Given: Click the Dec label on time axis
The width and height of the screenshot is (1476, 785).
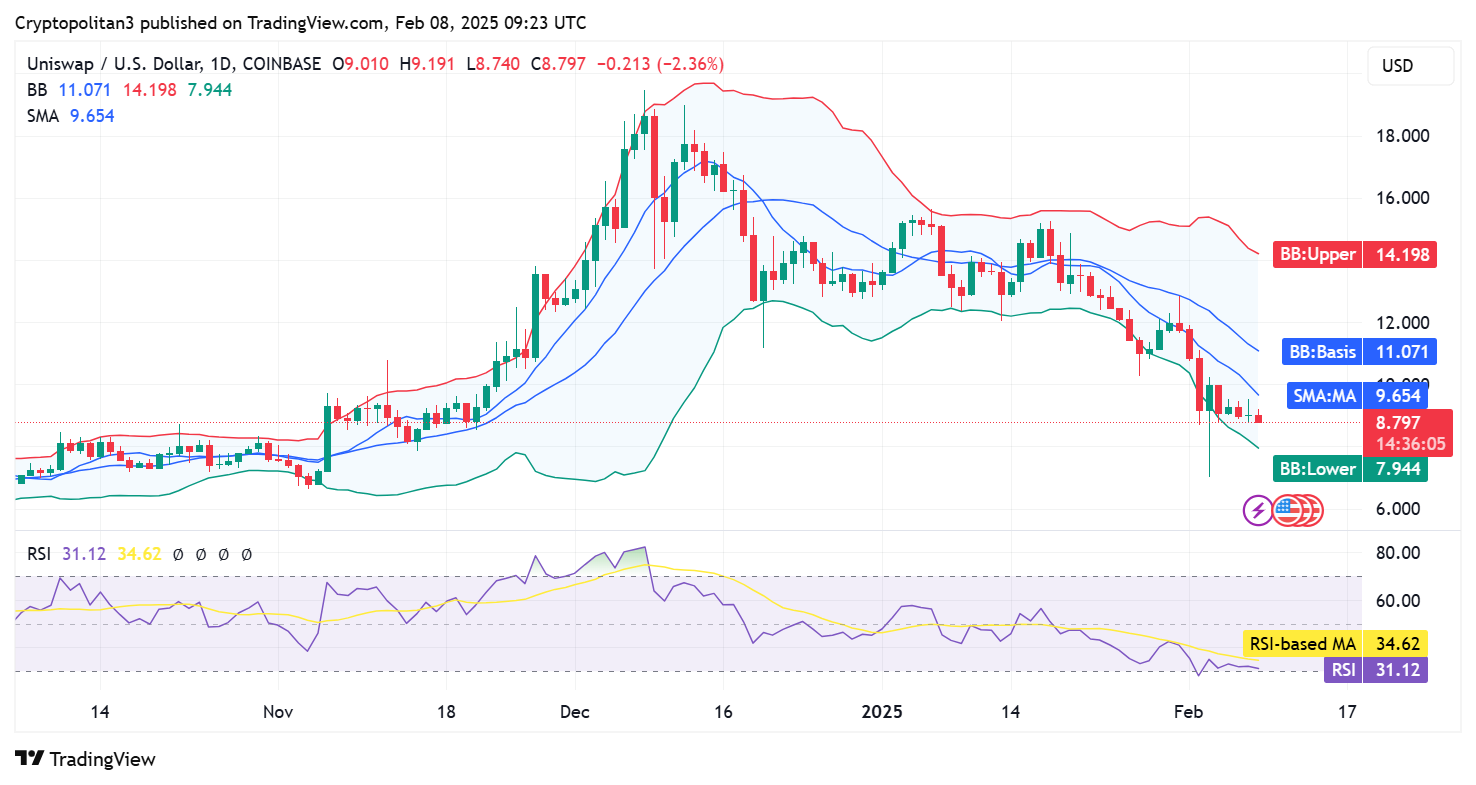Looking at the screenshot, I should coord(575,712).
